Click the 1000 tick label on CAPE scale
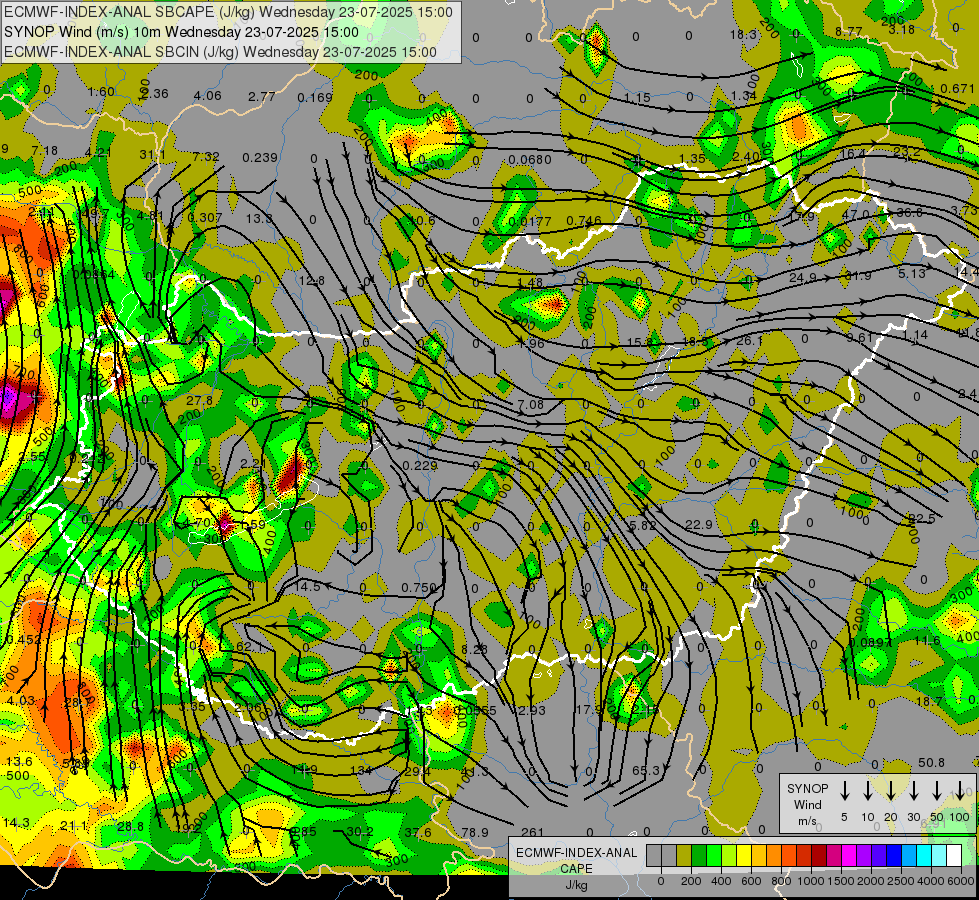The width and height of the screenshot is (979, 900). pos(811,881)
